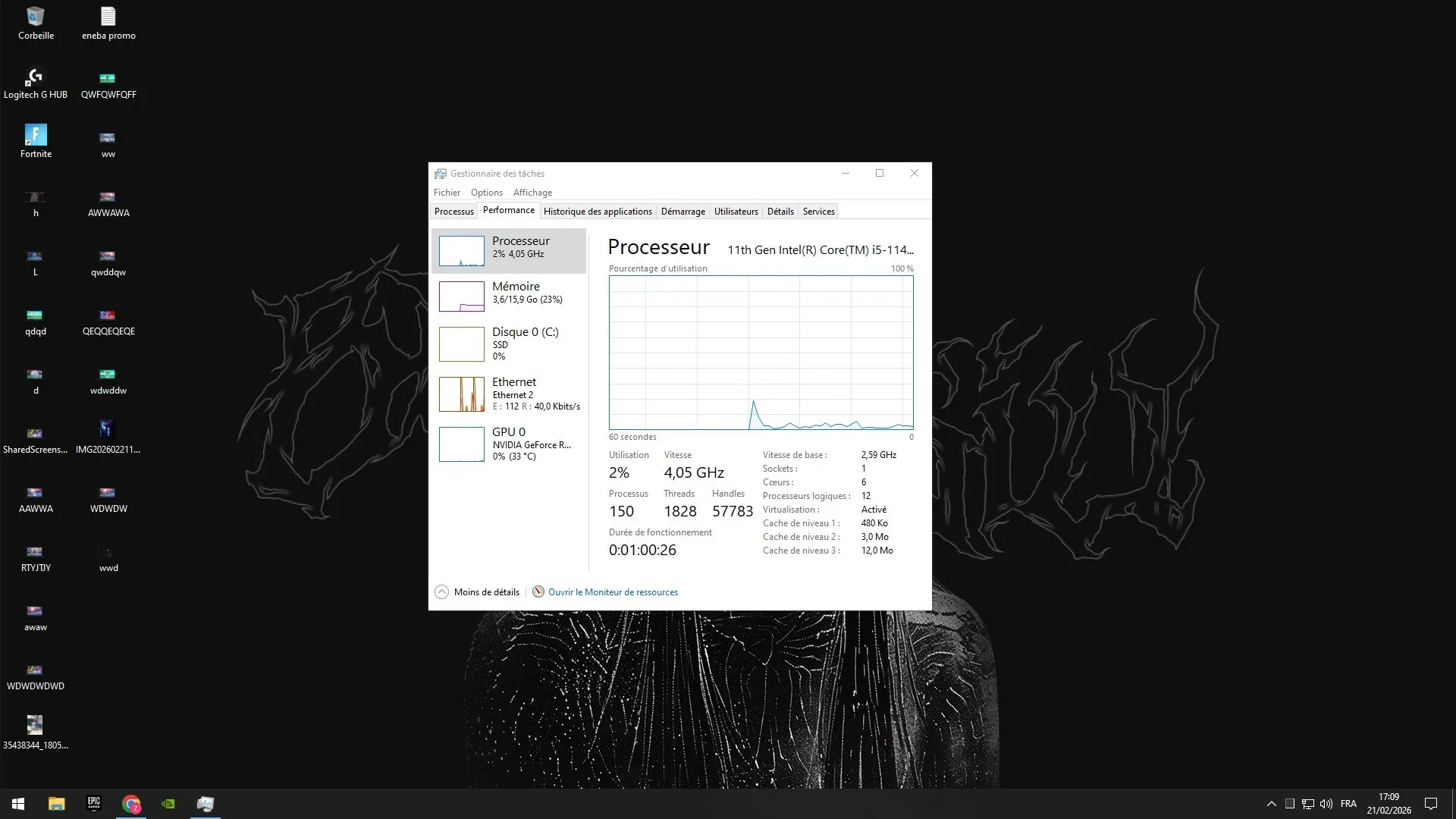Collapse view using Moins de détails arrow
The image size is (1456, 819).
coord(441,592)
